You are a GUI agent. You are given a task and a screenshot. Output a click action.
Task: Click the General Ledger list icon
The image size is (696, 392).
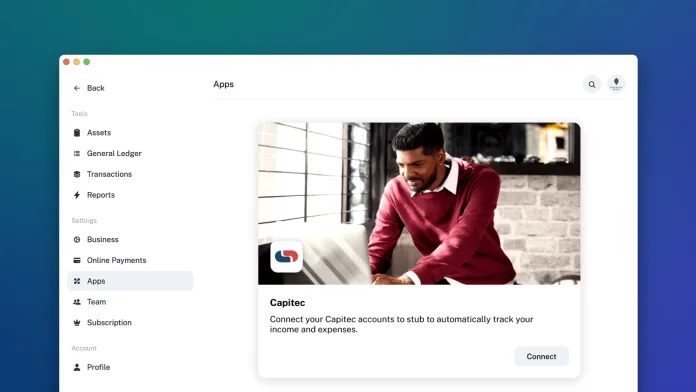point(77,154)
